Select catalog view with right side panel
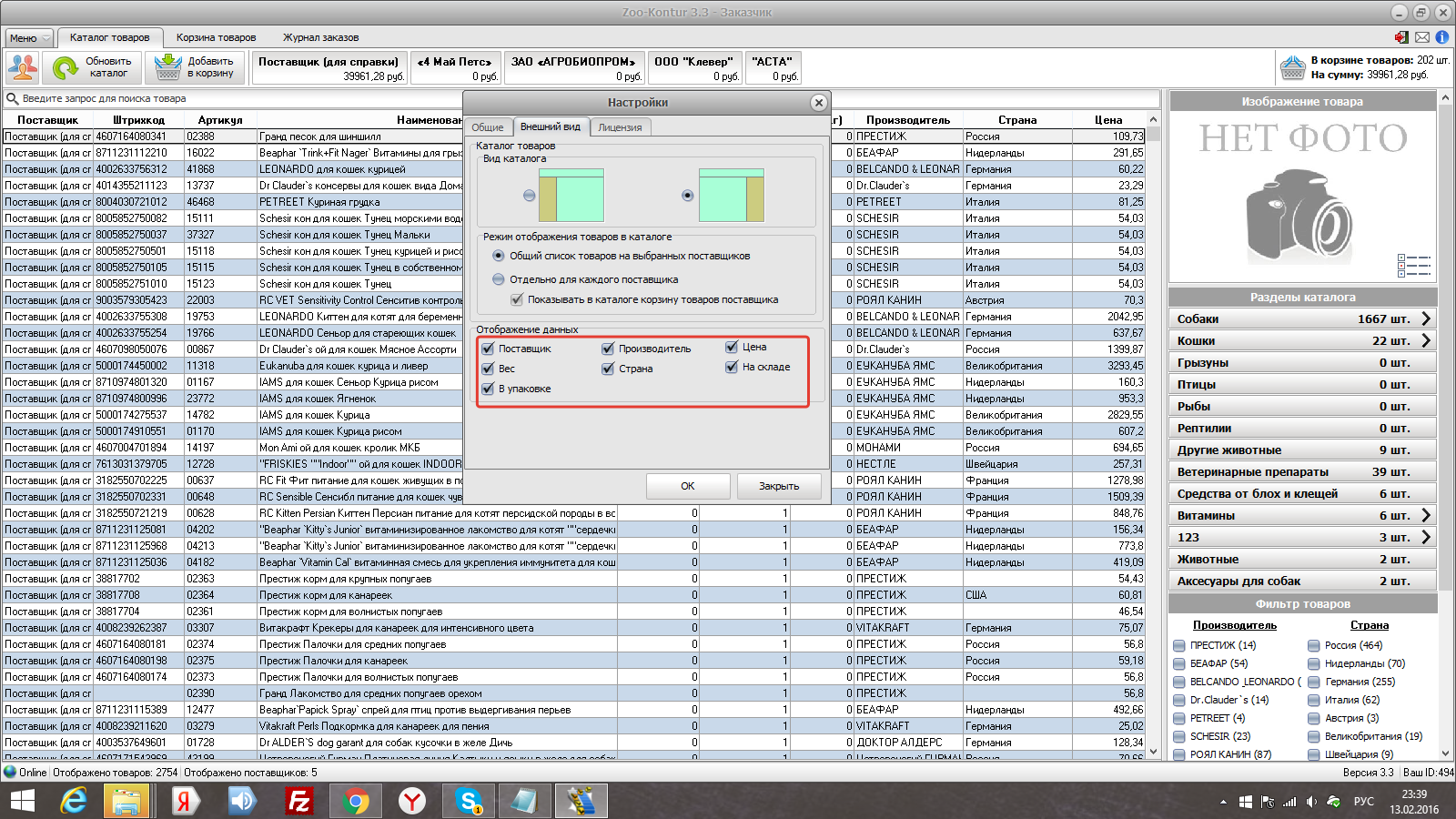Viewport: 1456px width, 819px height. point(688,195)
